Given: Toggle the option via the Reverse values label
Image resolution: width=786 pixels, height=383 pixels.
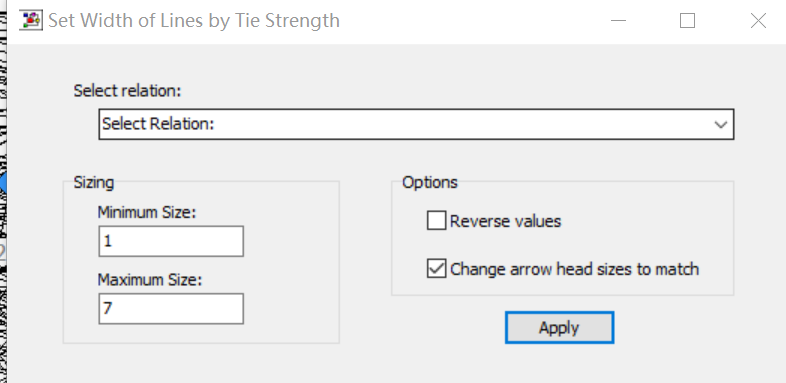Looking at the screenshot, I should click(x=505, y=221).
